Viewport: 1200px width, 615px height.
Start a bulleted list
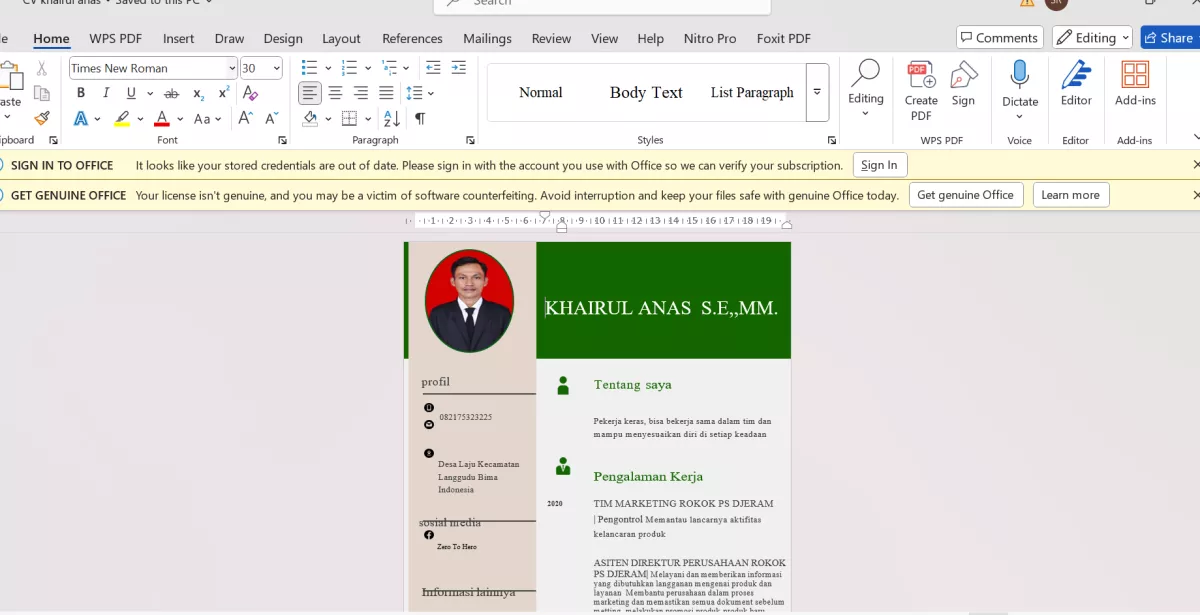[x=310, y=68]
